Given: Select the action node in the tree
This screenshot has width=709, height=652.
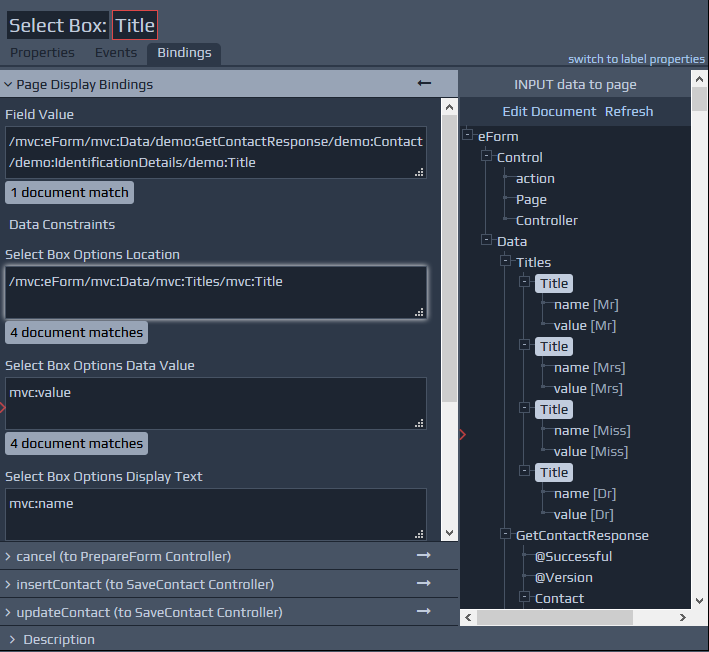Looking at the screenshot, I should pos(535,179).
